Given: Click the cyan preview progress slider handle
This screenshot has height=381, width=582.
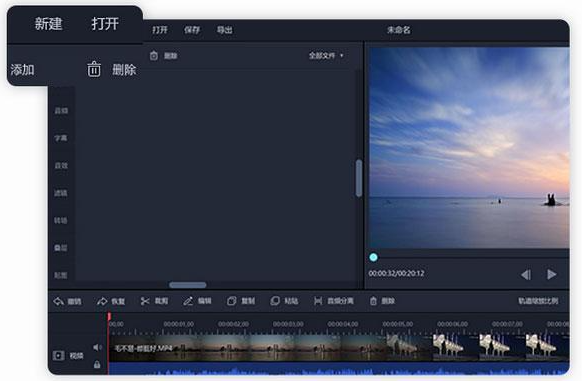Looking at the screenshot, I should coord(373,257).
